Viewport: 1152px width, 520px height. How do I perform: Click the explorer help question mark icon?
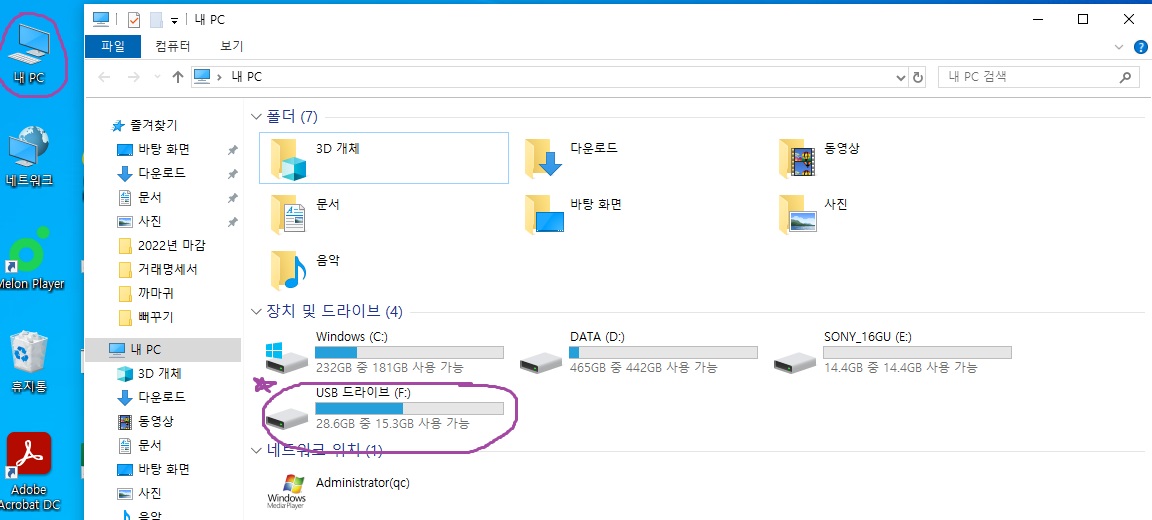(1141, 46)
